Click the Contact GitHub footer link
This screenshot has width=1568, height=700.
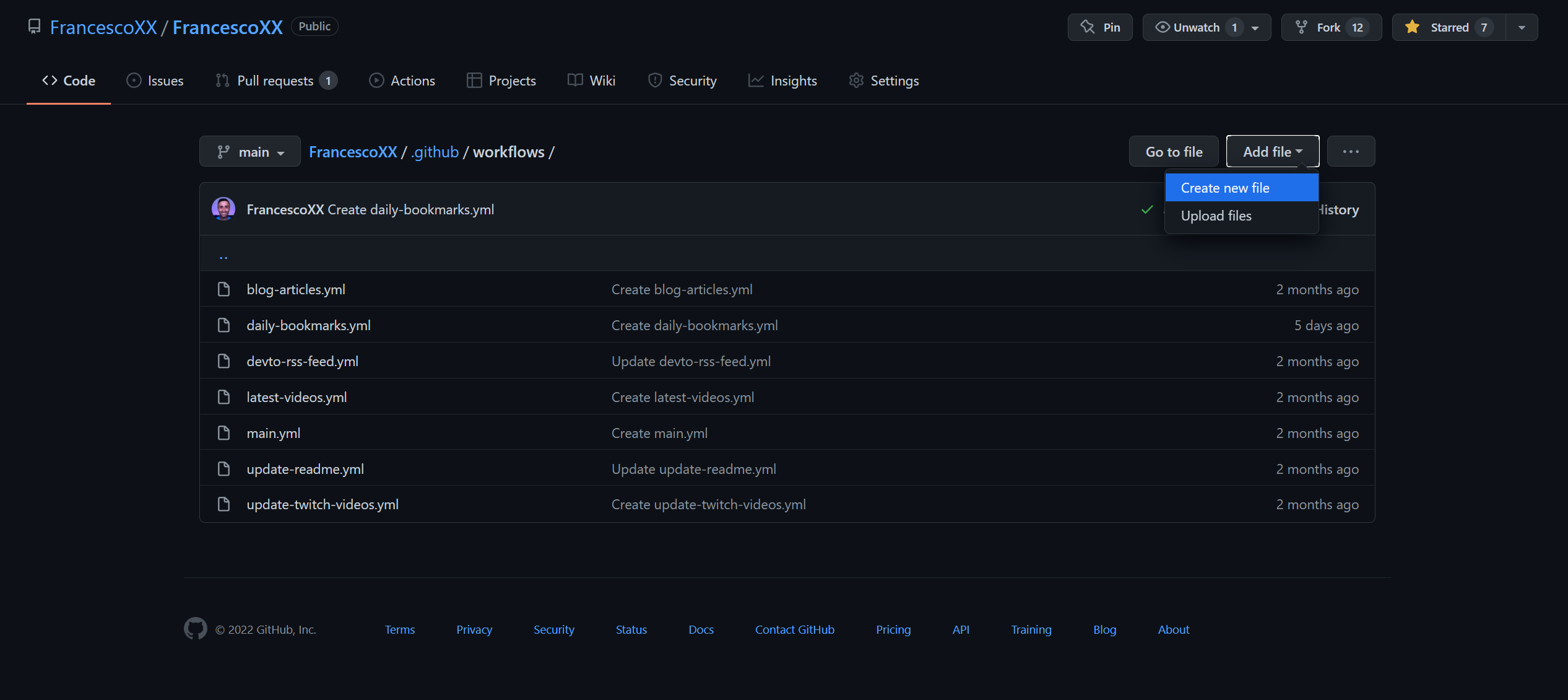(x=795, y=629)
